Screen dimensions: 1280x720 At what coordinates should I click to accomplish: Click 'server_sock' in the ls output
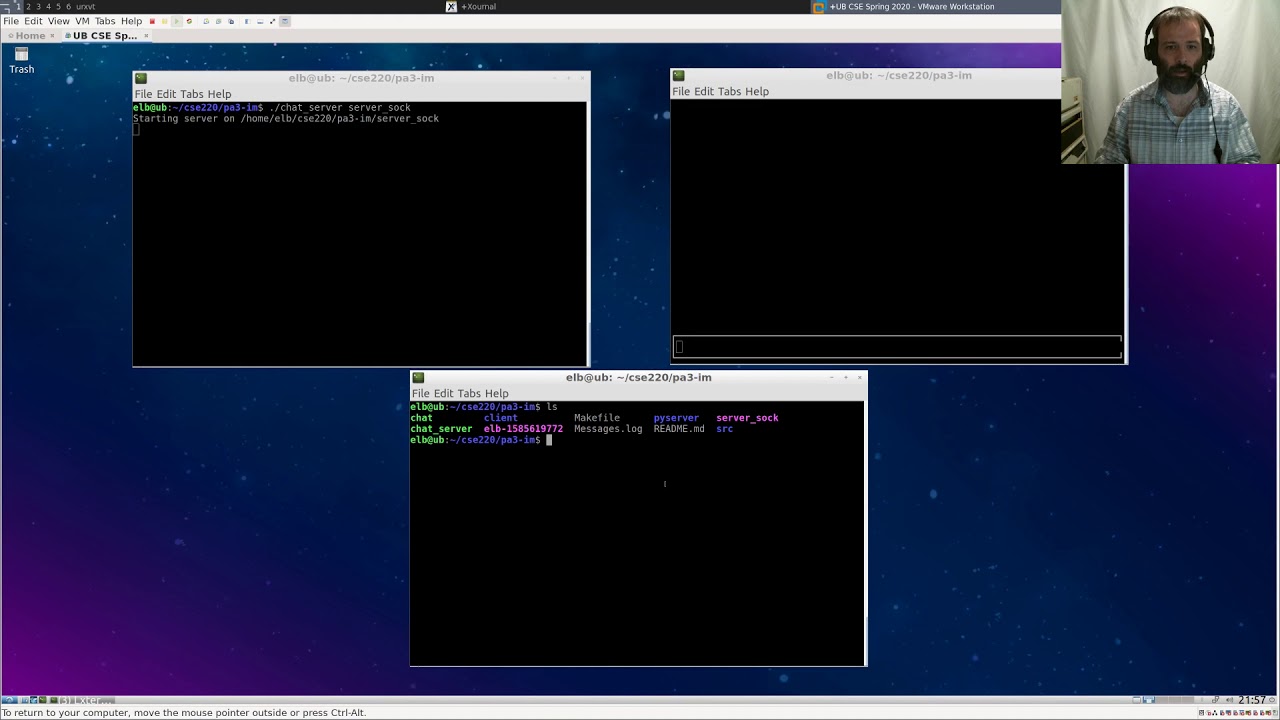(747, 418)
